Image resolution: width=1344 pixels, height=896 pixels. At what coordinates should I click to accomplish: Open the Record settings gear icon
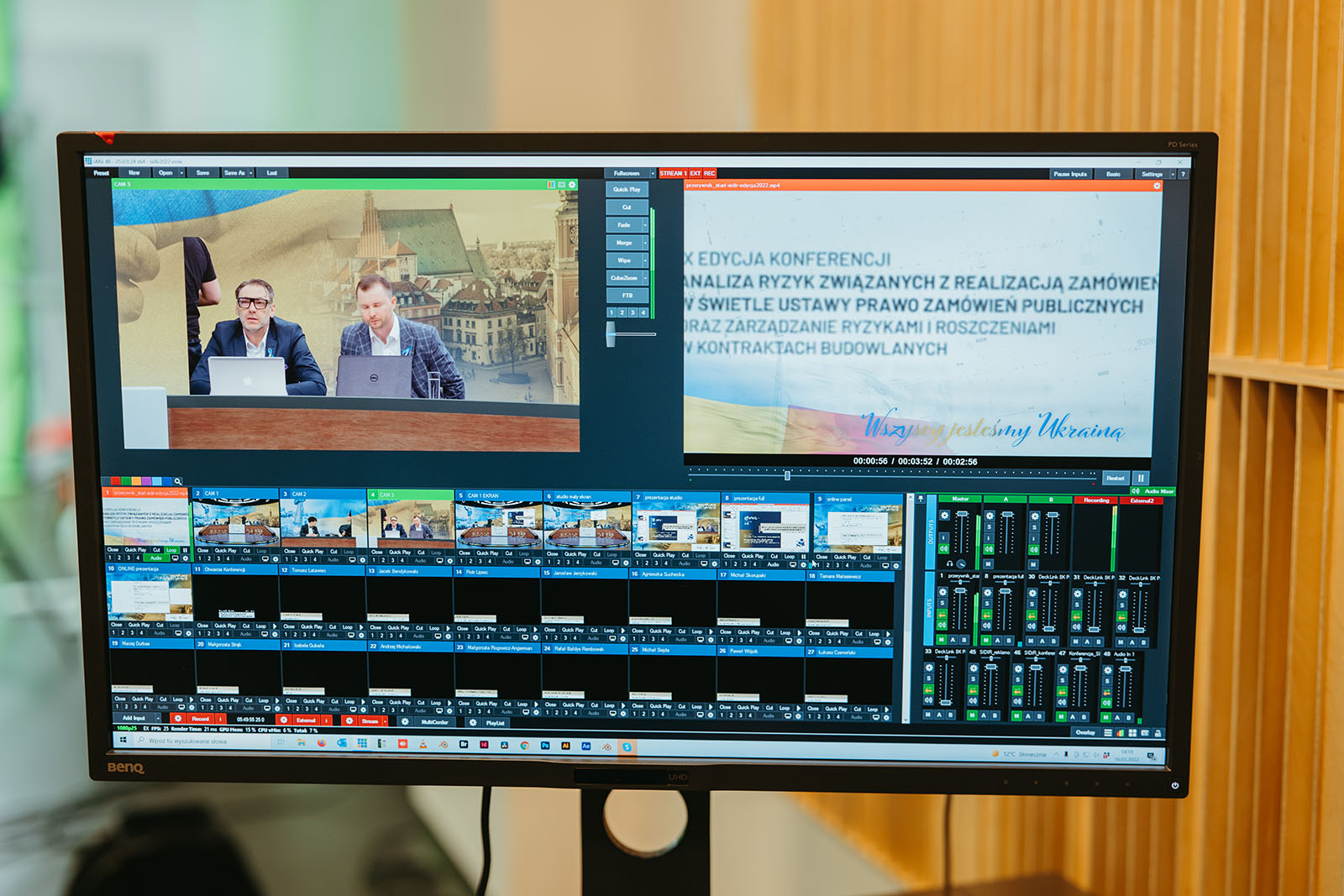[x=177, y=720]
